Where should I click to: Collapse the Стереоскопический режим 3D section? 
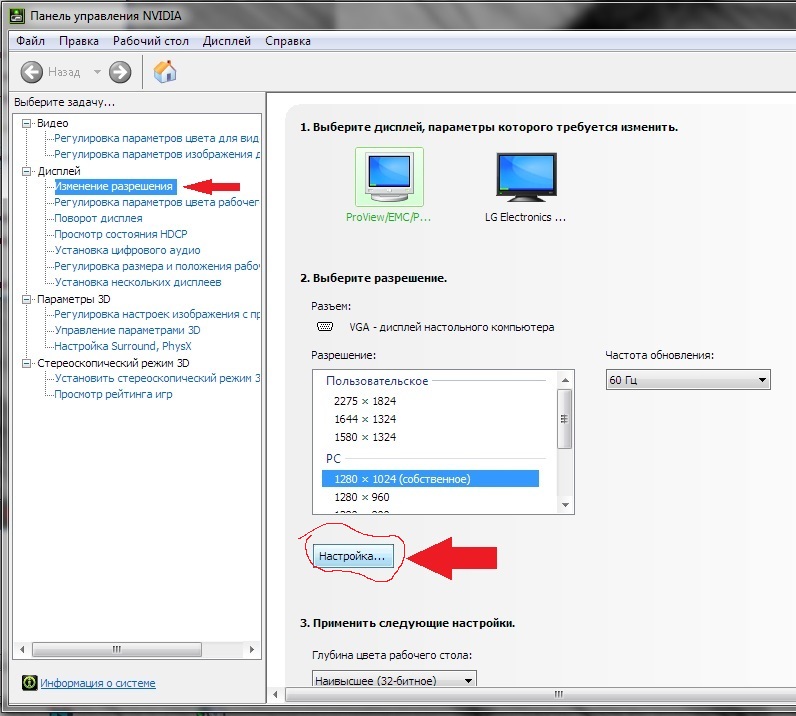tap(27, 363)
